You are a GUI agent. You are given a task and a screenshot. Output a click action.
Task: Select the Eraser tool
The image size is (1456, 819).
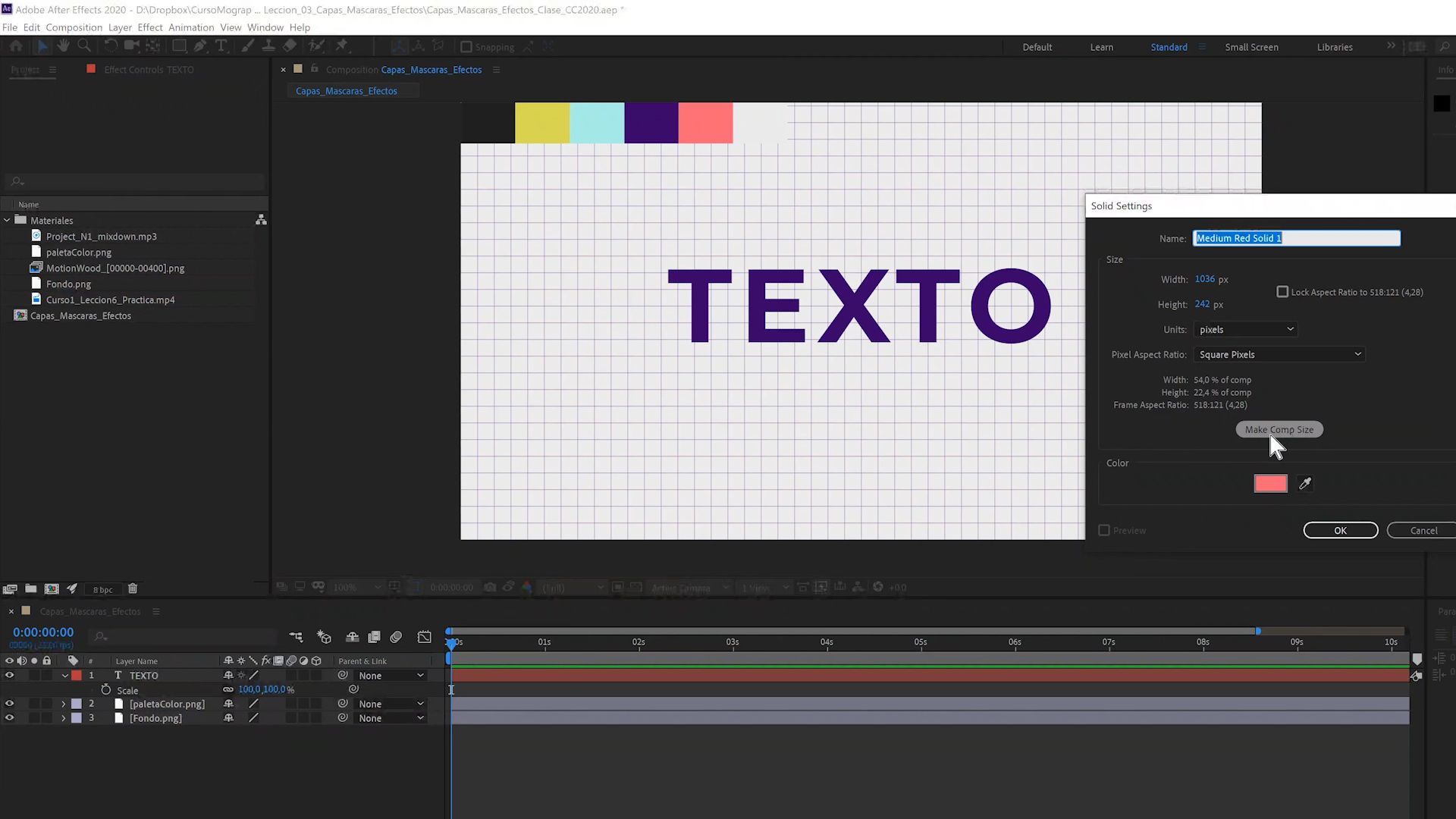[x=290, y=46]
